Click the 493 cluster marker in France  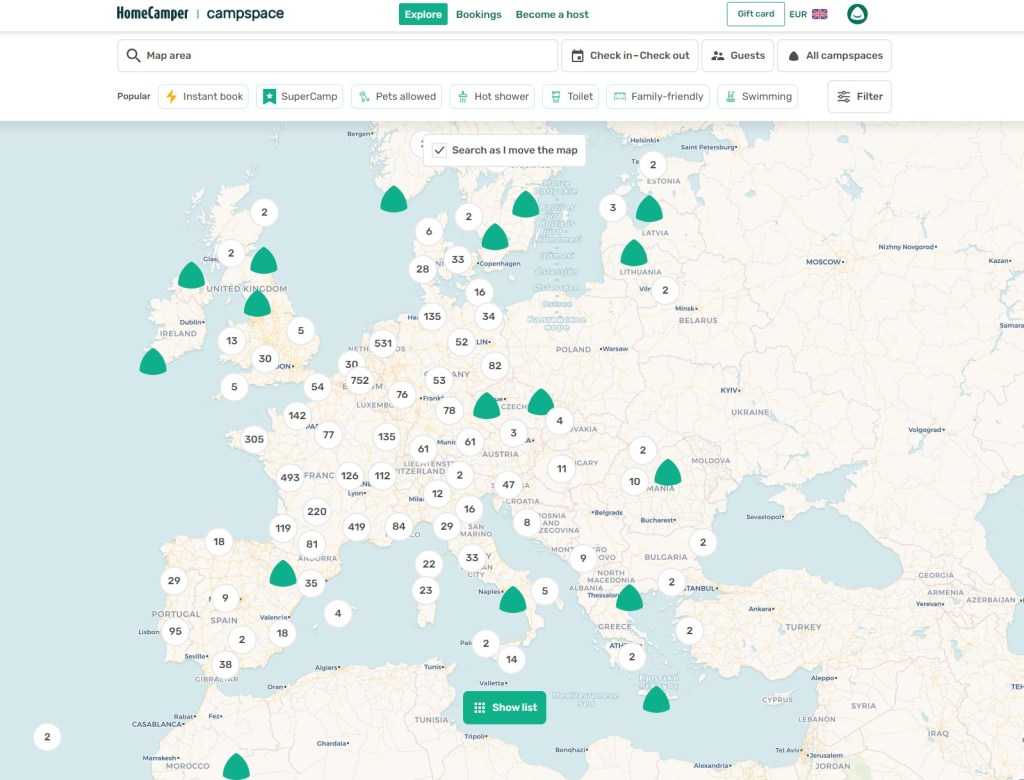pos(290,477)
